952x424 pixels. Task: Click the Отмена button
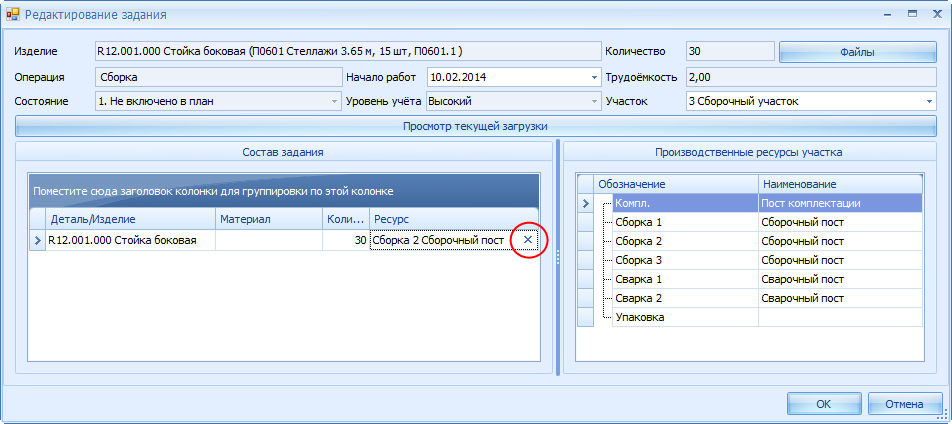tap(904, 404)
